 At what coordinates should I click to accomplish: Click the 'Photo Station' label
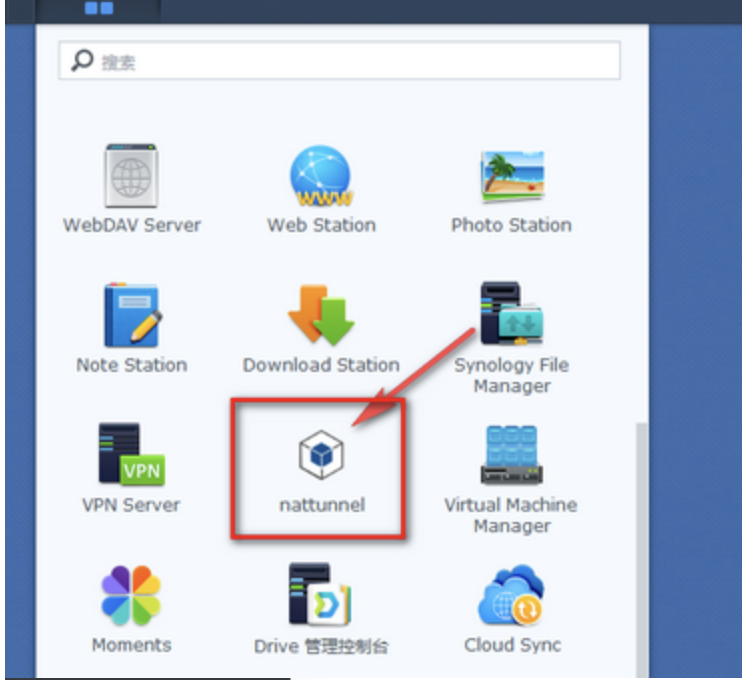pos(512,225)
